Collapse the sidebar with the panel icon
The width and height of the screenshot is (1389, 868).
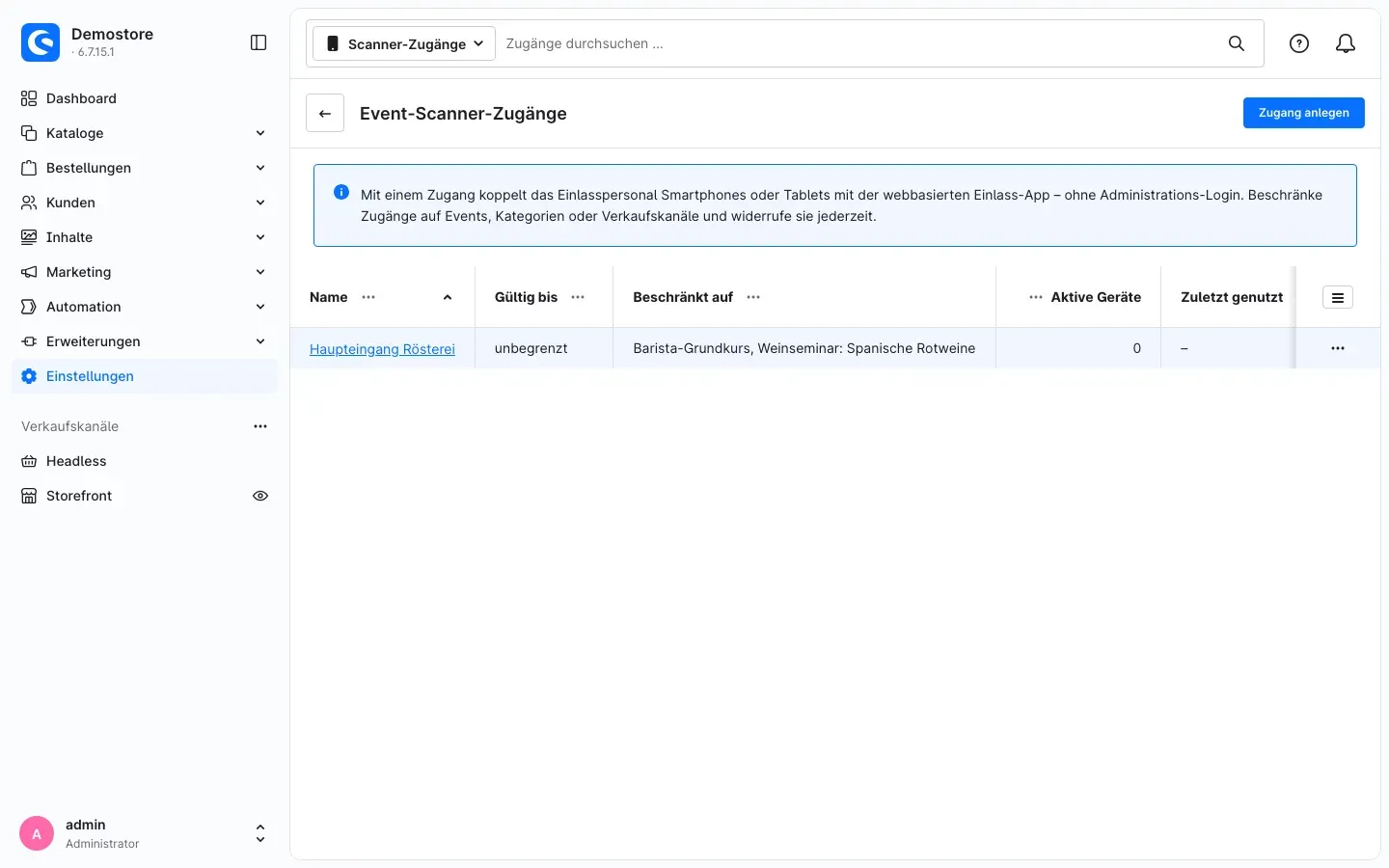259,42
